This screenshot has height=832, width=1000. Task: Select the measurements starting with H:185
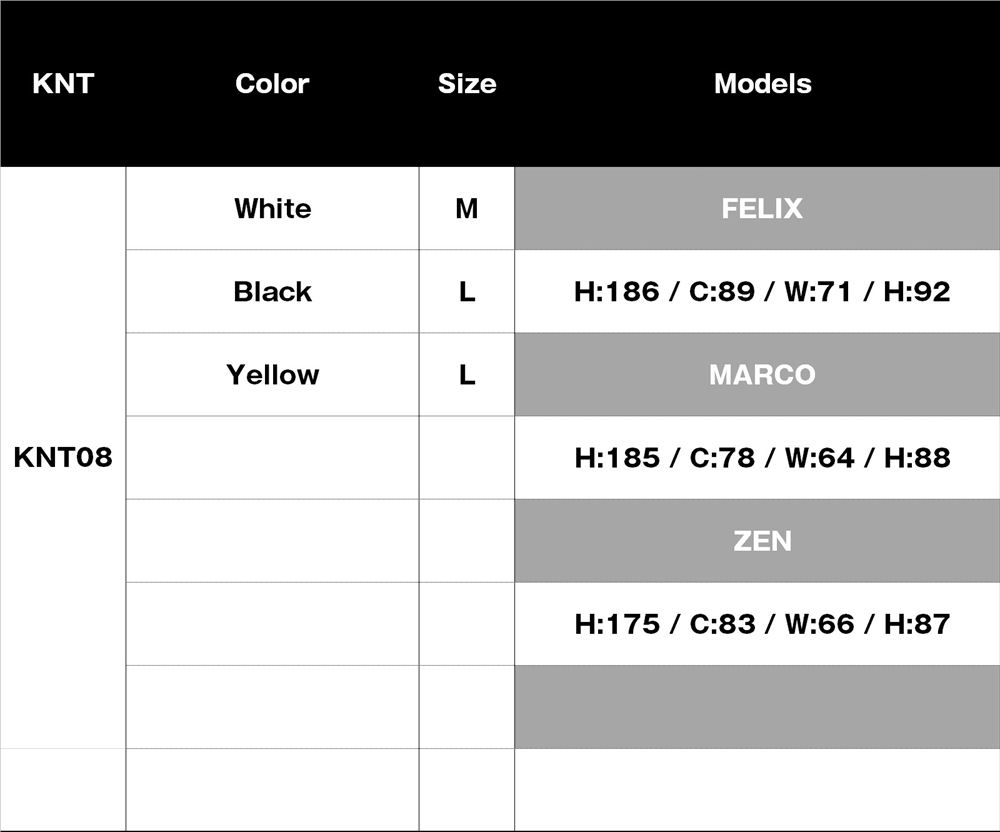[762, 458]
